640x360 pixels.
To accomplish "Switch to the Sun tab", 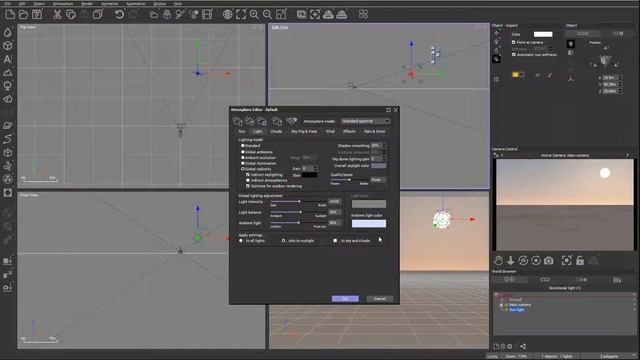I will click(242, 131).
